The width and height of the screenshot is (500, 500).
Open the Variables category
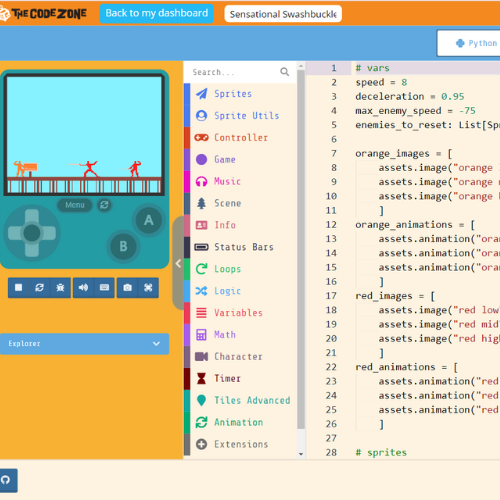click(240, 313)
